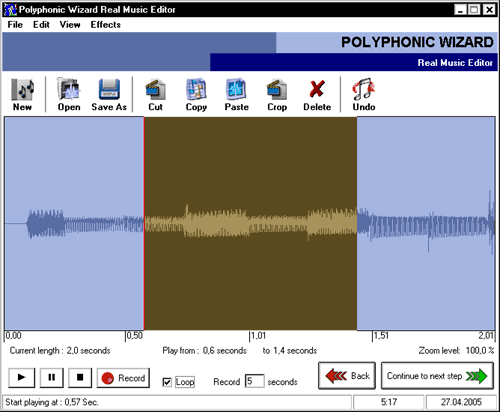Click the Record button

point(123,378)
